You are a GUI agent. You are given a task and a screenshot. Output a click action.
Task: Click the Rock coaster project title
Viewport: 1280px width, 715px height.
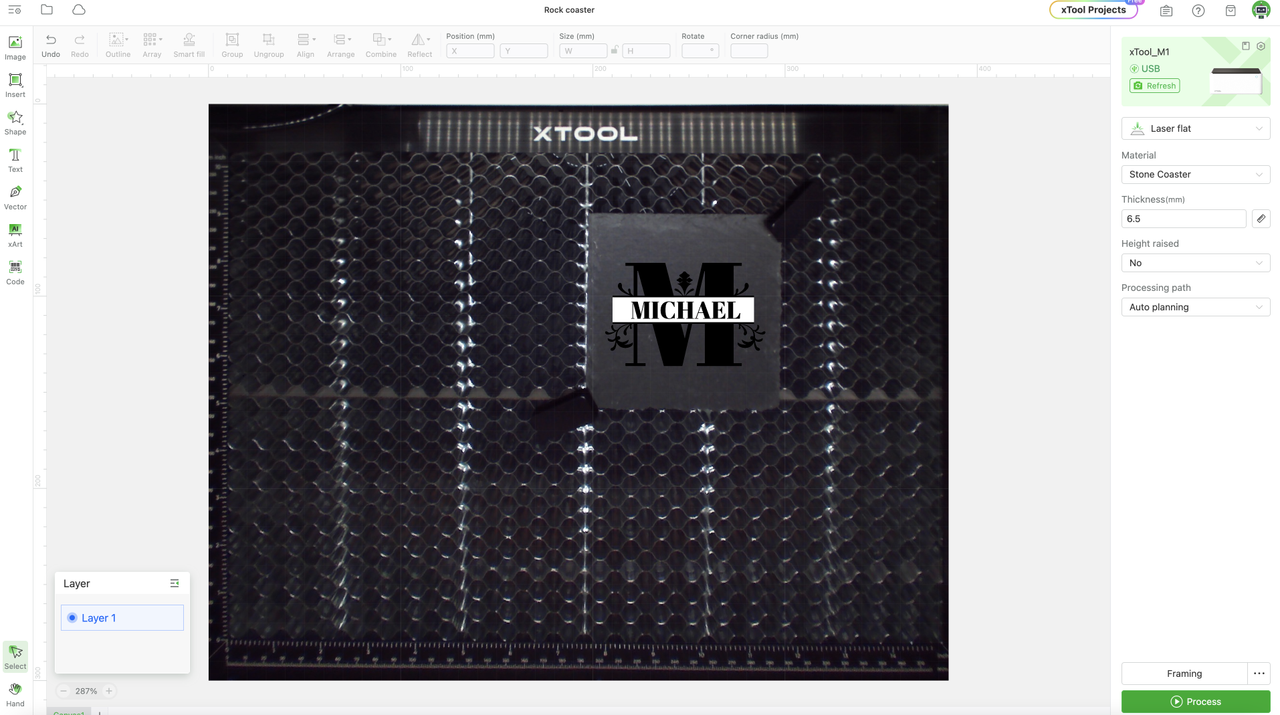coord(569,10)
